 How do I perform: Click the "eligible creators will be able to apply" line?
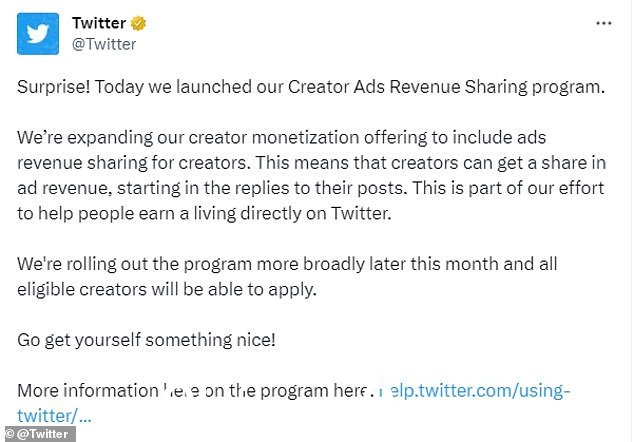click(167, 290)
